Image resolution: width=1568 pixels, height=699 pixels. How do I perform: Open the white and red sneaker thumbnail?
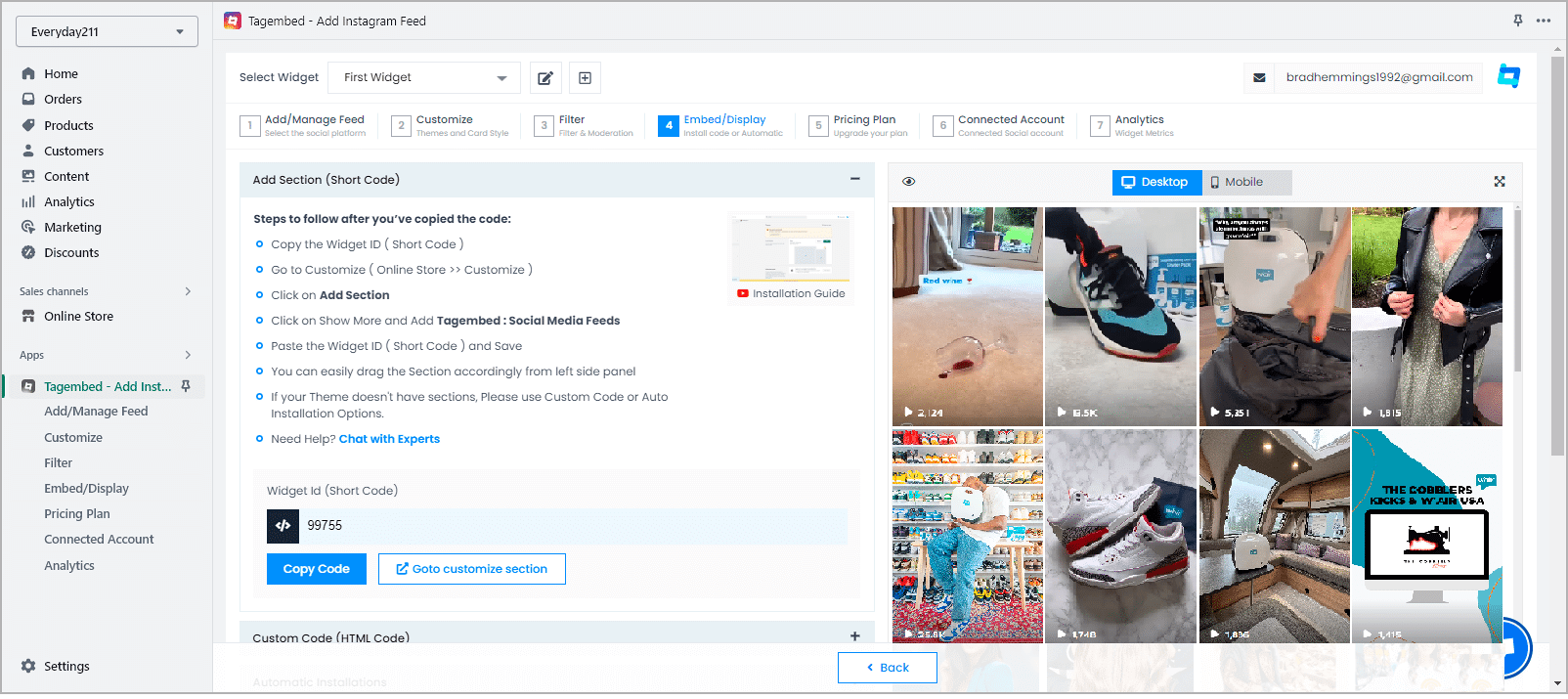coord(1120,536)
